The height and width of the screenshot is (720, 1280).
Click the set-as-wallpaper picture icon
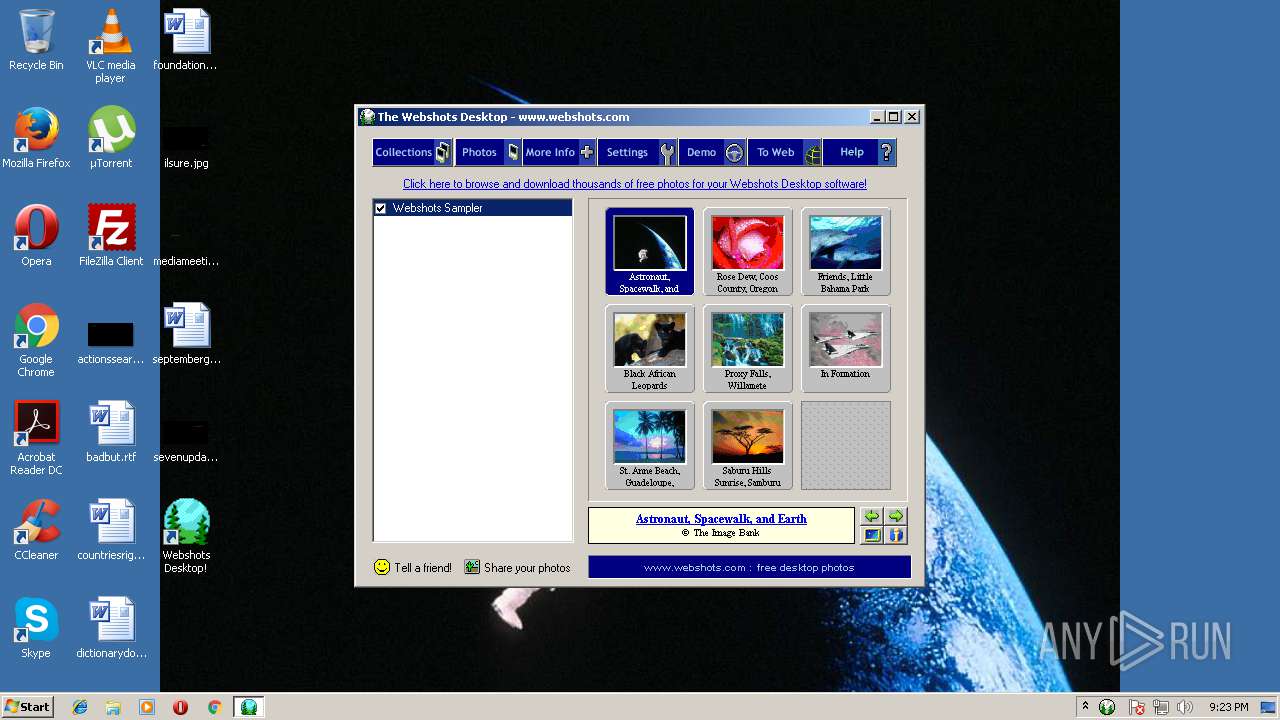872,535
